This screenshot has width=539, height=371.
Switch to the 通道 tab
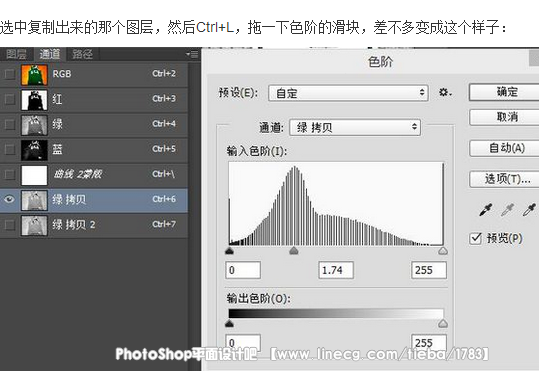click(50, 54)
